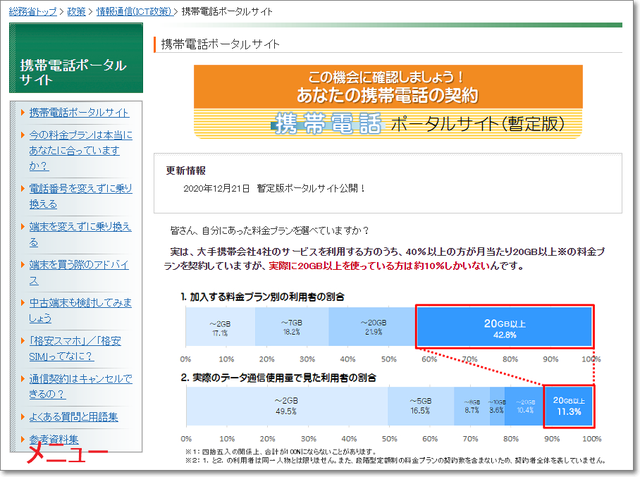Go to 情報通信(ICT政策) breadcrumb

click(132, 12)
